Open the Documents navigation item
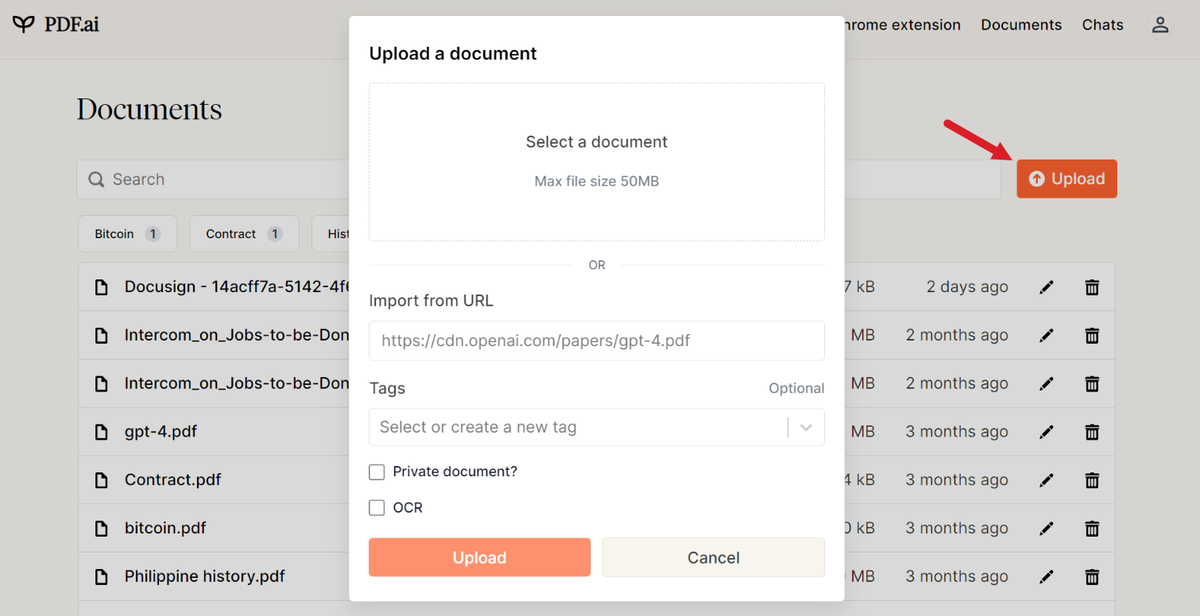This screenshot has width=1200, height=616. (x=1021, y=24)
